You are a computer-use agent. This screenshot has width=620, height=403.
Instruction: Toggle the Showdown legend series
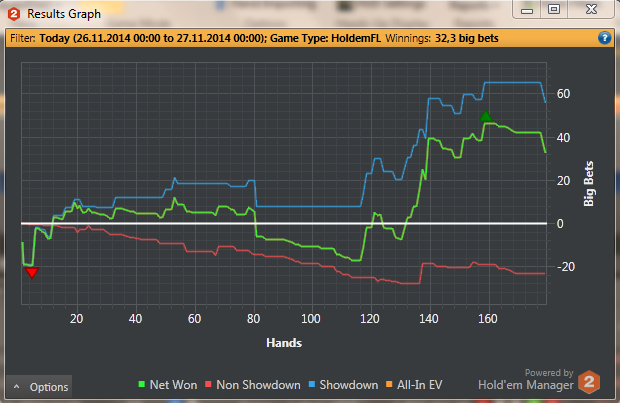click(343, 385)
